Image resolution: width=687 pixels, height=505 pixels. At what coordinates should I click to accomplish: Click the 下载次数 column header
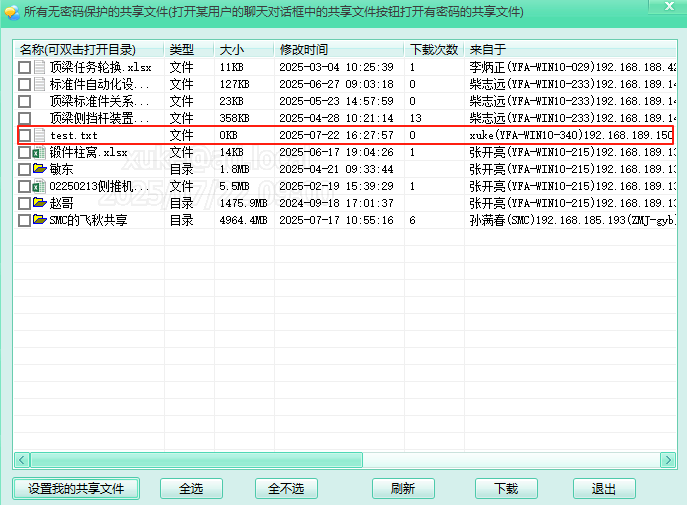coord(434,49)
